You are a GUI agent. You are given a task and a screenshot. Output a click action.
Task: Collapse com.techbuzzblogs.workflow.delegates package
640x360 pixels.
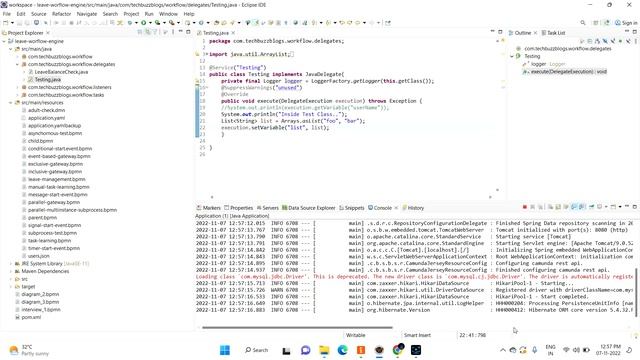tap(18, 64)
